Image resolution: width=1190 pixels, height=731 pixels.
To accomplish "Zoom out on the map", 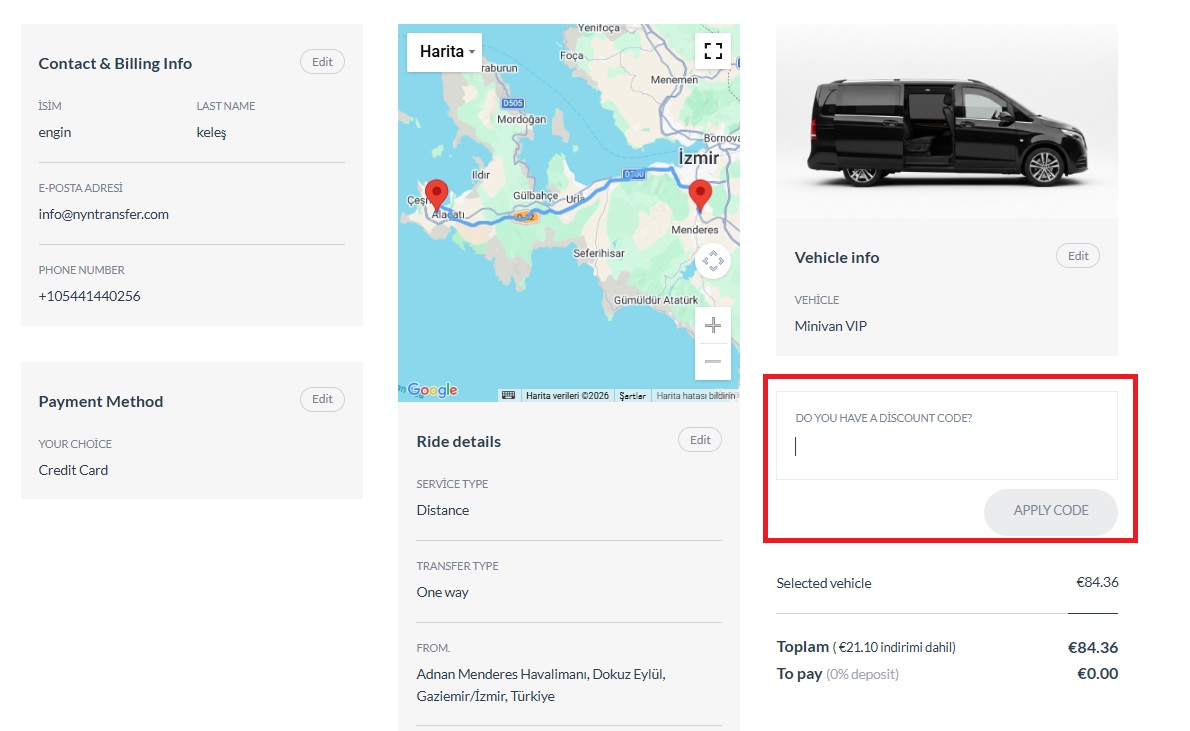I will click(x=712, y=361).
